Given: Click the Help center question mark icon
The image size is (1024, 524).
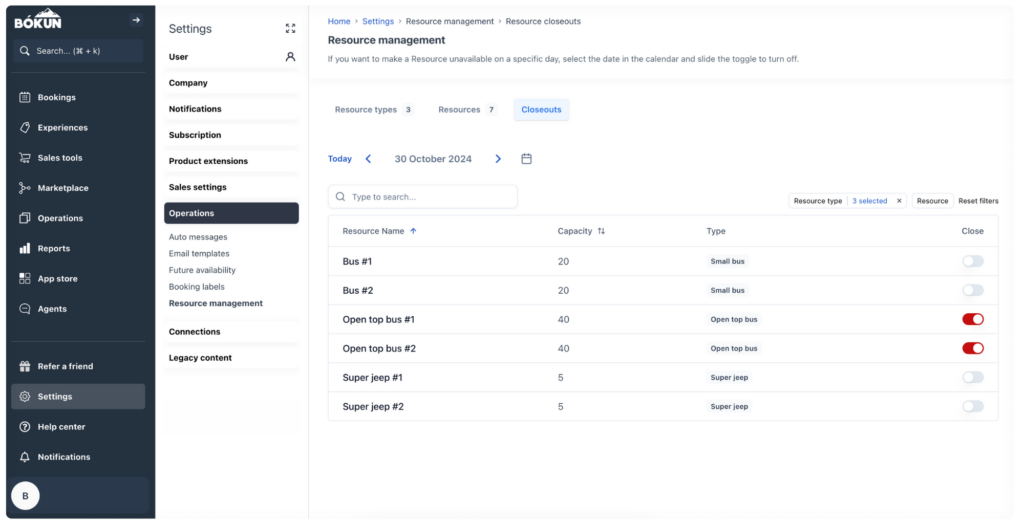Looking at the screenshot, I should pos(25,427).
